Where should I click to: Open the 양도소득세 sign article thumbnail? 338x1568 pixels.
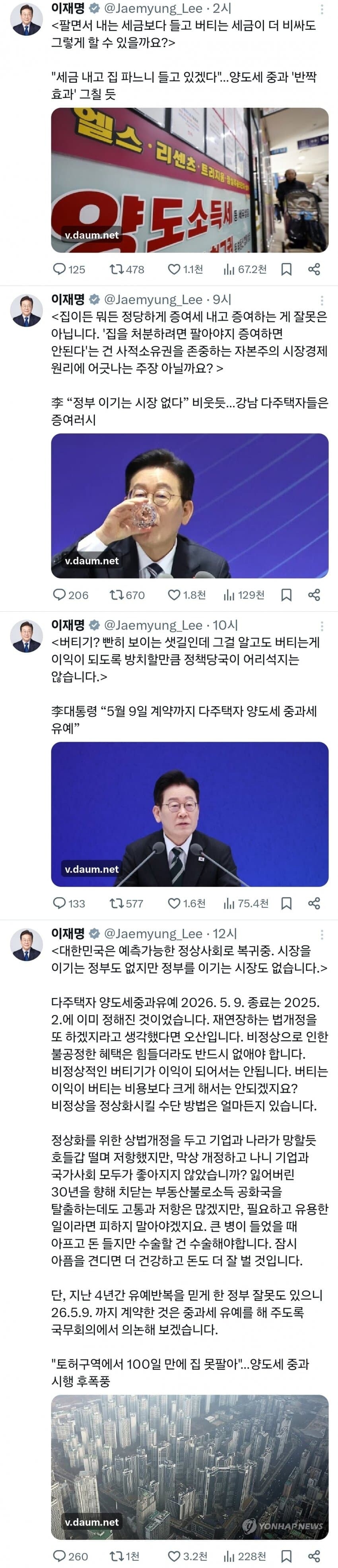(189, 180)
